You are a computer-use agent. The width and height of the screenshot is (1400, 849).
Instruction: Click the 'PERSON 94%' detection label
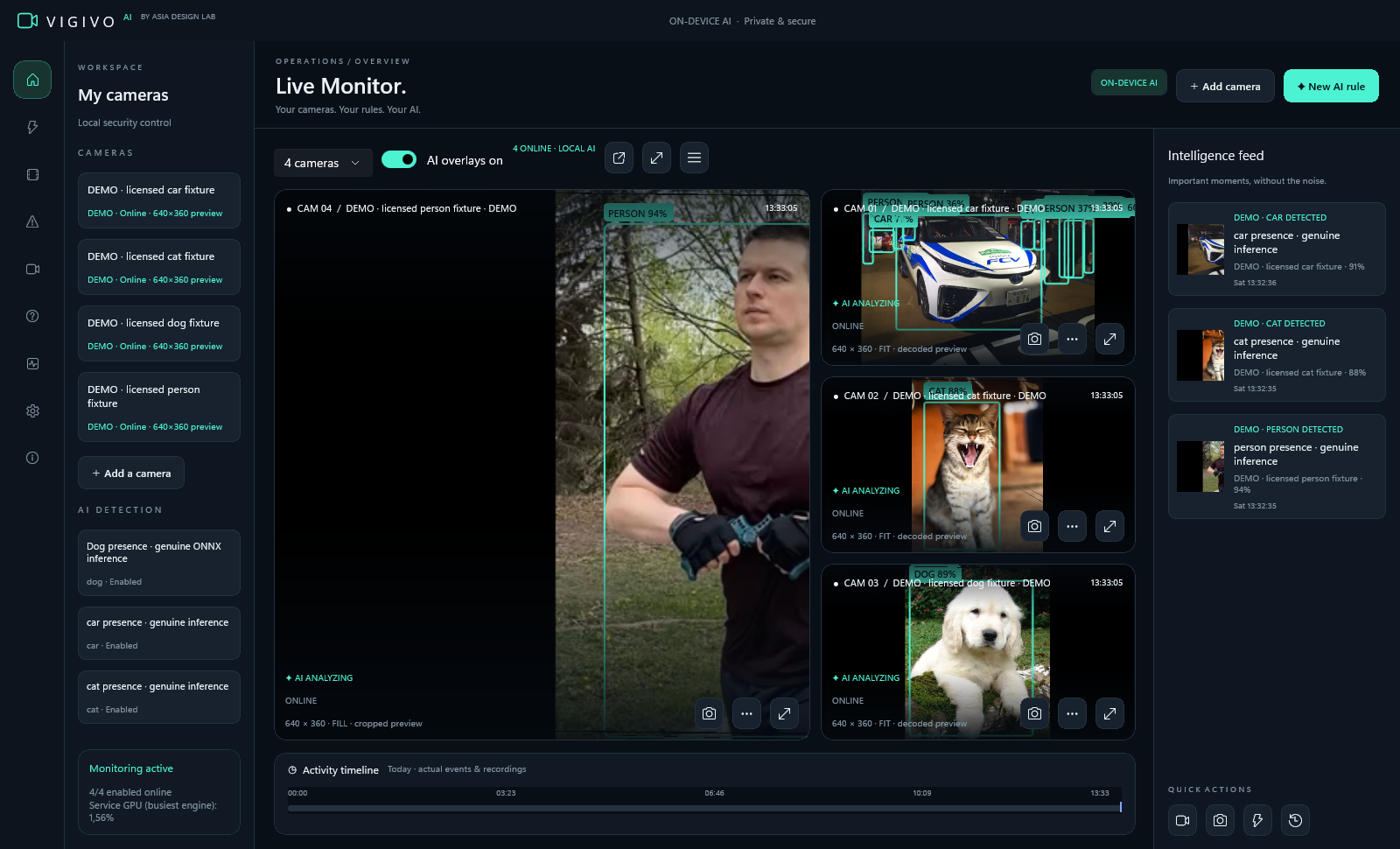[x=638, y=214]
